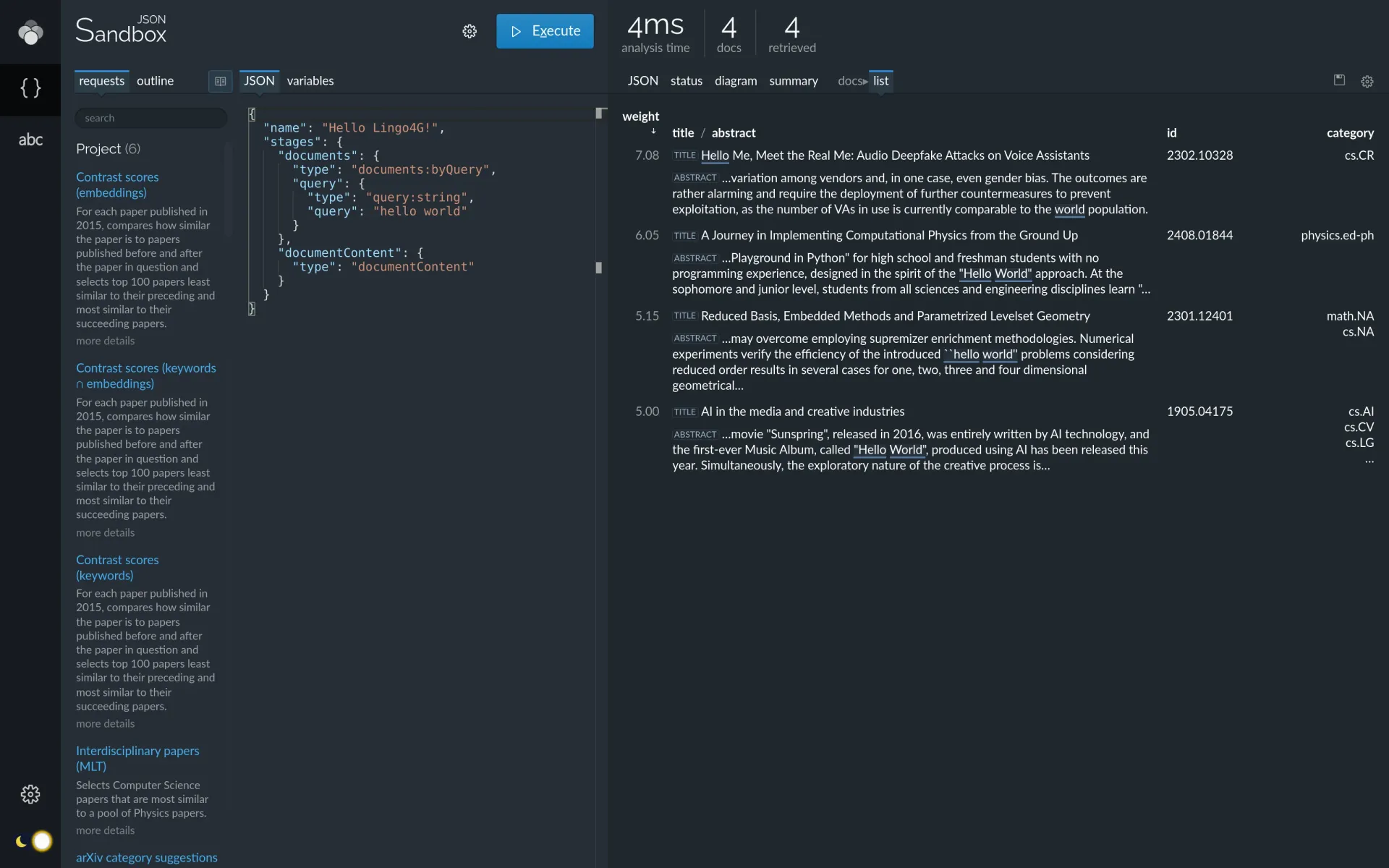The image size is (1389, 868).
Task: Select id 2408.01844
Action: pyautogui.click(x=1199, y=235)
